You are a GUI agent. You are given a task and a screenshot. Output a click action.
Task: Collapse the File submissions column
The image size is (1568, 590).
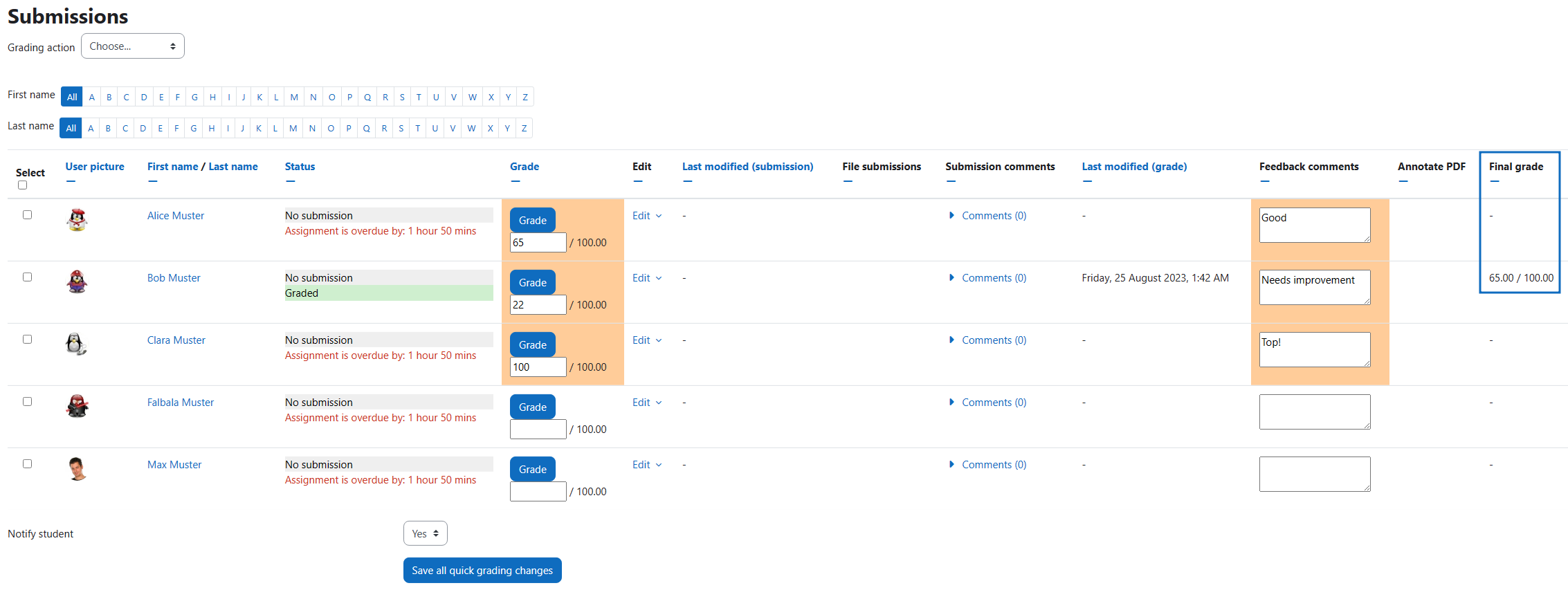pos(848,181)
